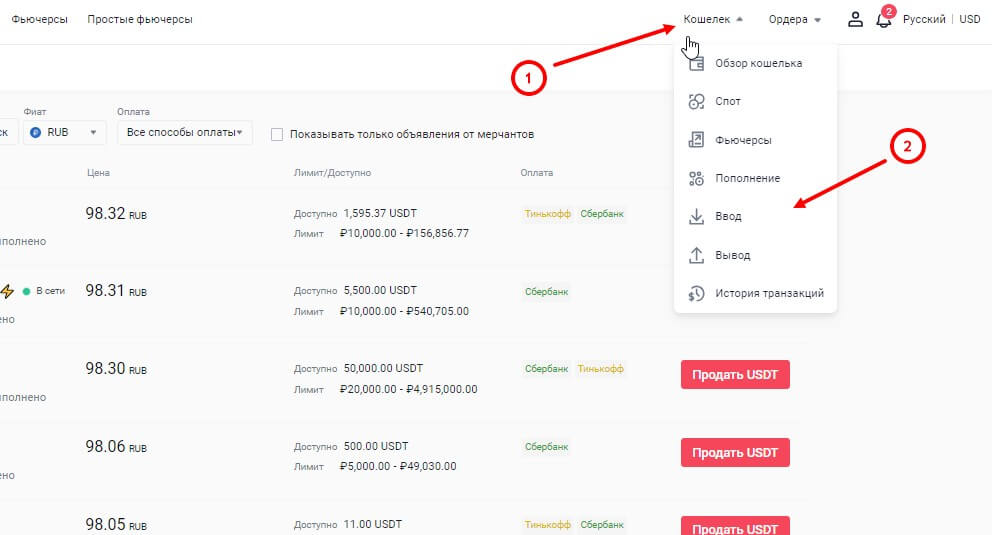Click the Вывод withdraw upload icon
Viewport: 992px width, 535px height.
(697, 255)
